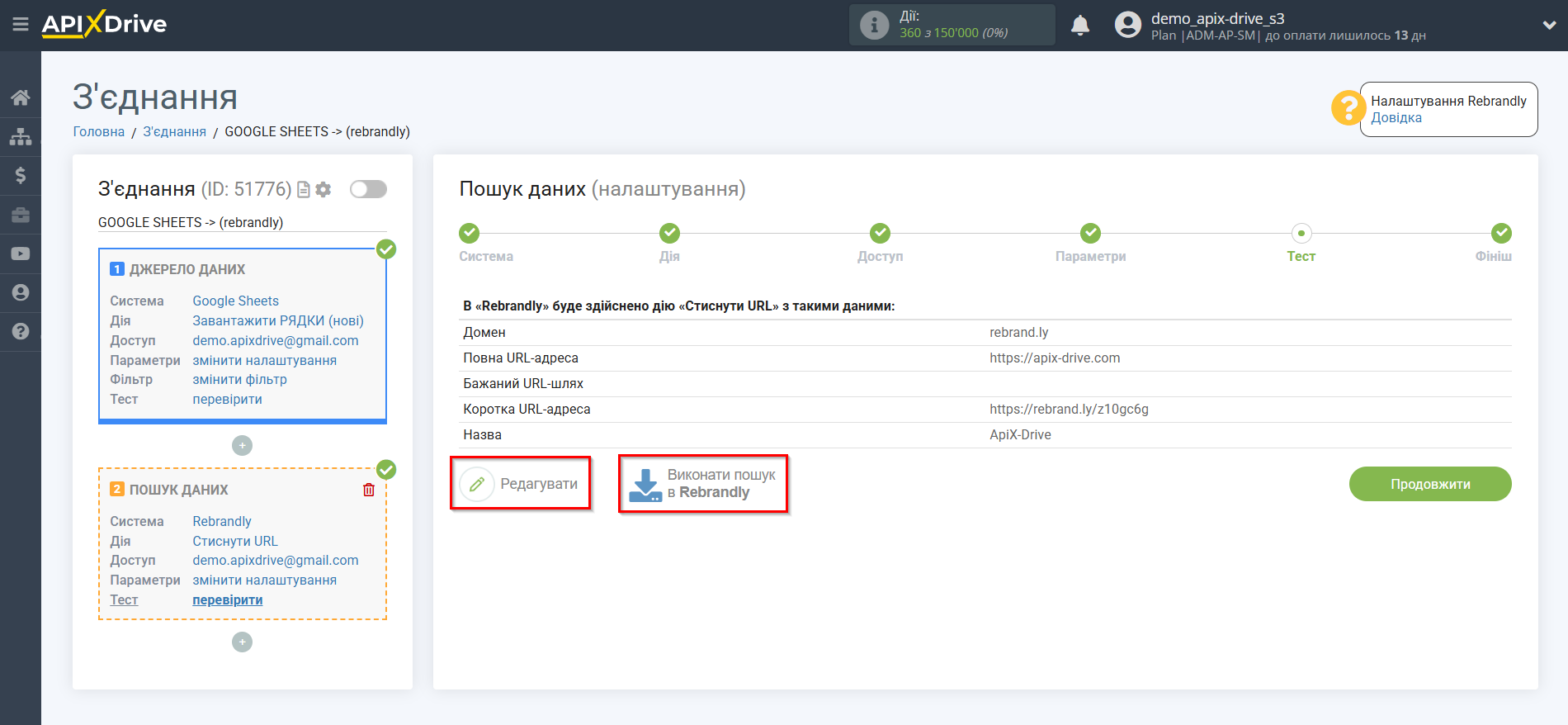Click the demo_apix-drive_s3 account name
The image size is (1568, 725).
click(x=1217, y=18)
